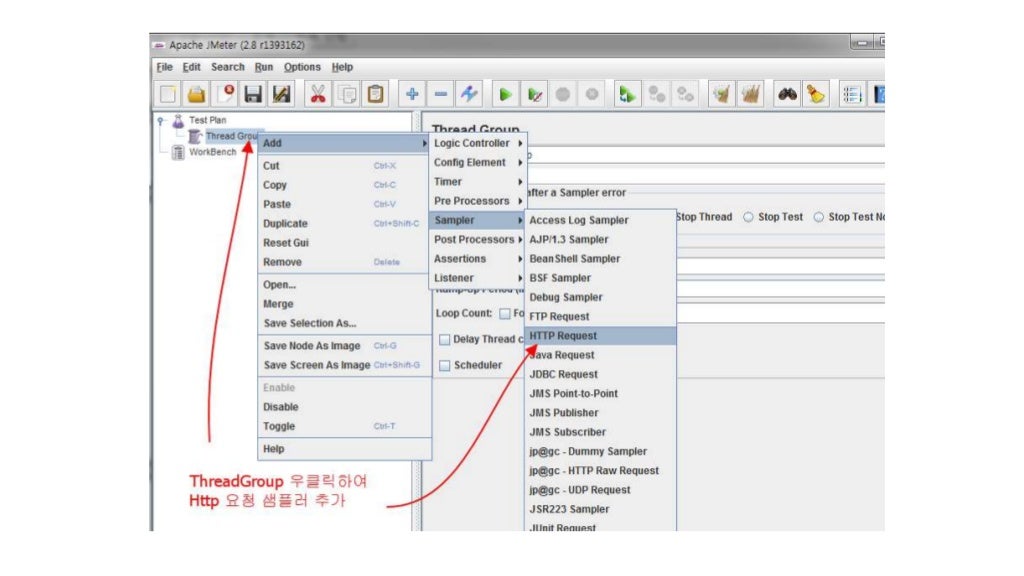The height and width of the screenshot is (576, 1024).
Task: Select the Stop Test radio button
Action: [748, 217]
